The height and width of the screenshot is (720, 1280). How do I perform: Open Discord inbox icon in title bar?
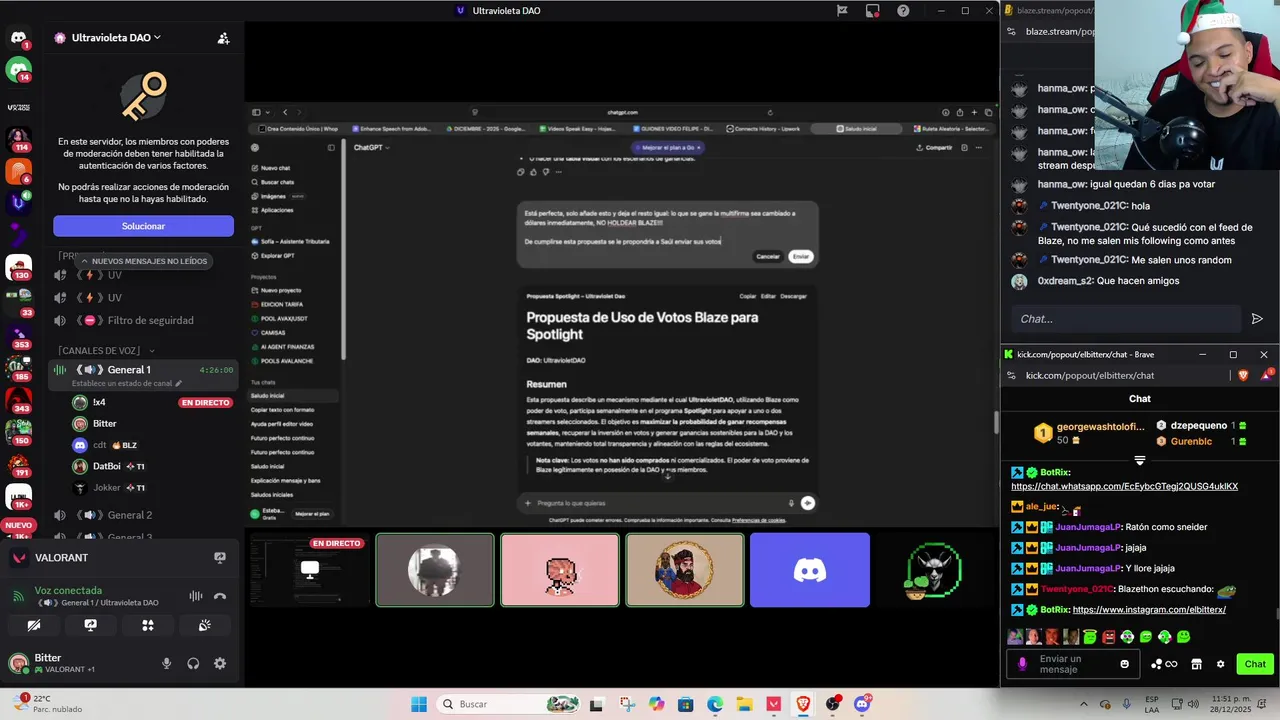click(873, 11)
